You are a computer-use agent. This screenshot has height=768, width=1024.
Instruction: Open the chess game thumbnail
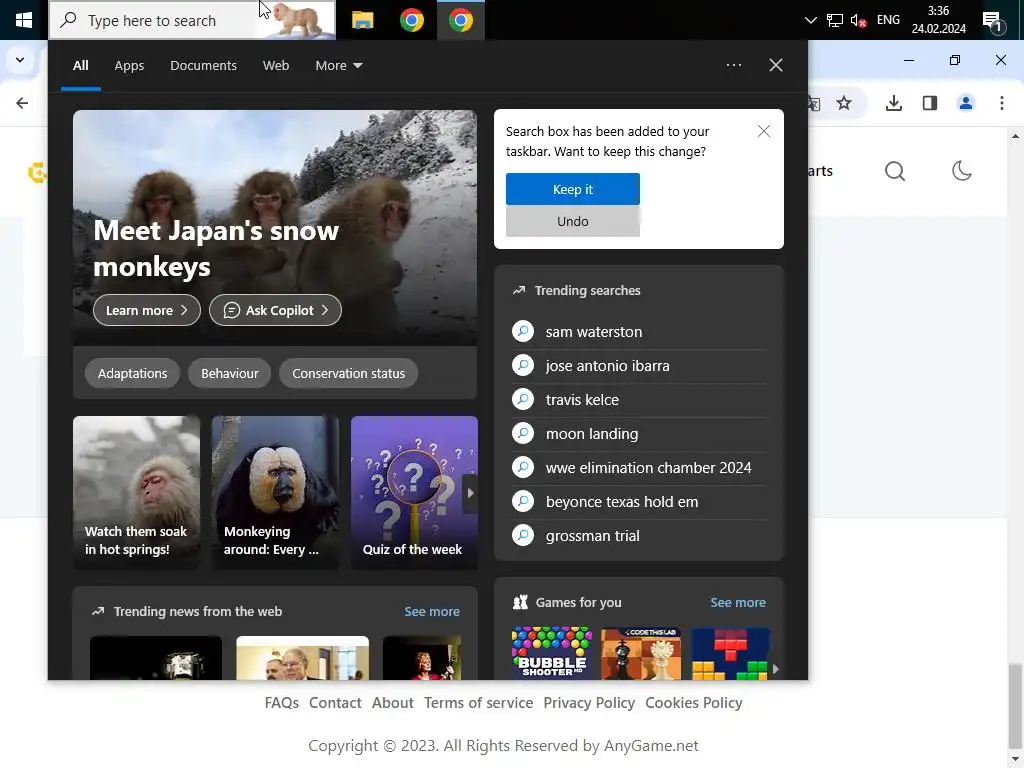pos(641,653)
